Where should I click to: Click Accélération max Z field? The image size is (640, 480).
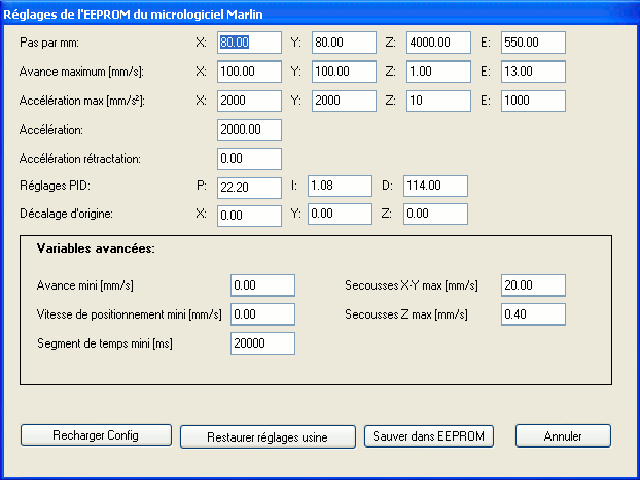pyautogui.click(x=437, y=101)
